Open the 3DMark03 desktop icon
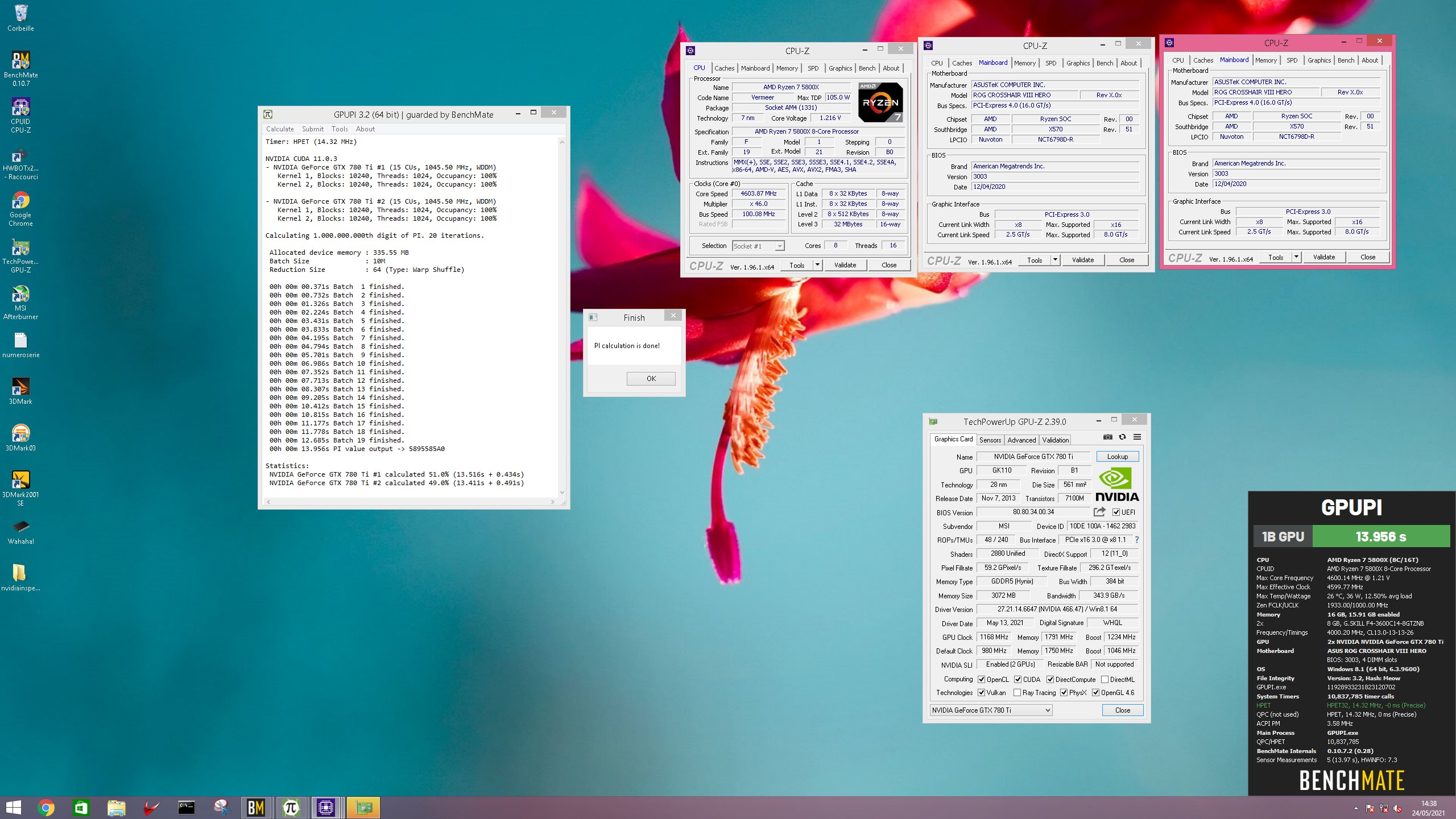Image resolution: width=1456 pixels, height=819 pixels. pos(20,438)
